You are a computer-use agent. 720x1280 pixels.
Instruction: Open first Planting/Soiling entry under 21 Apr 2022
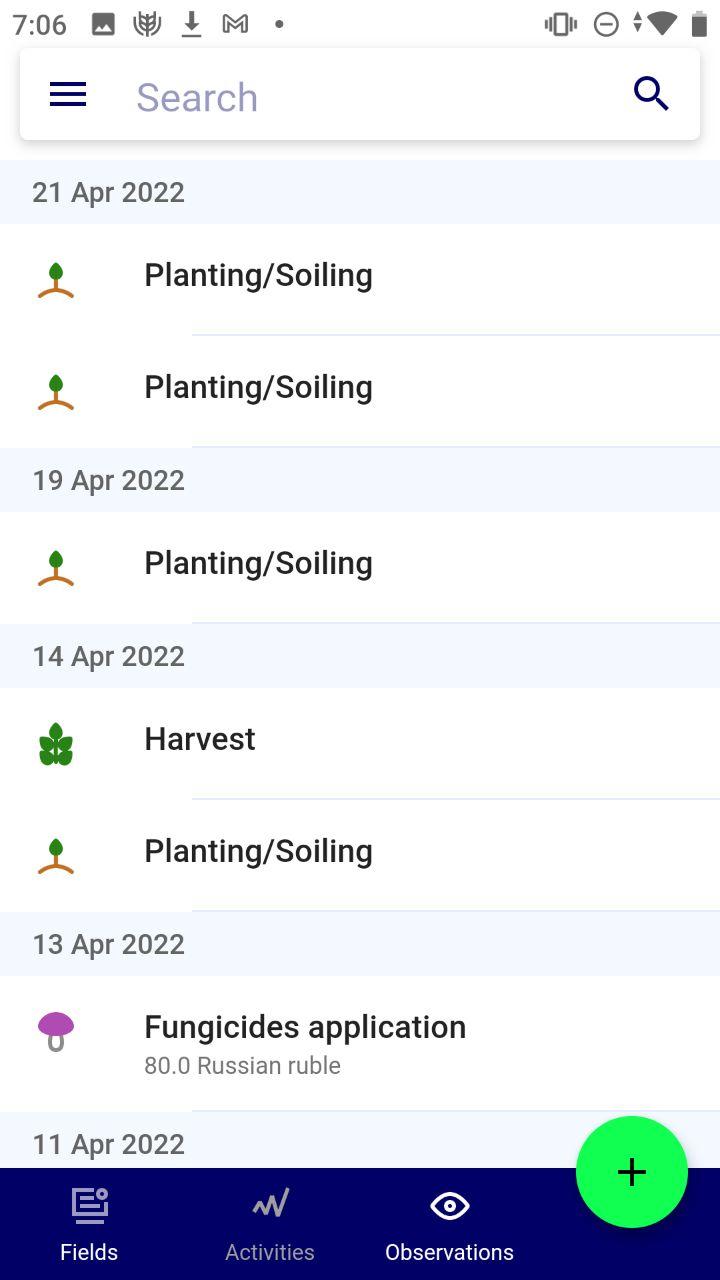(x=360, y=279)
